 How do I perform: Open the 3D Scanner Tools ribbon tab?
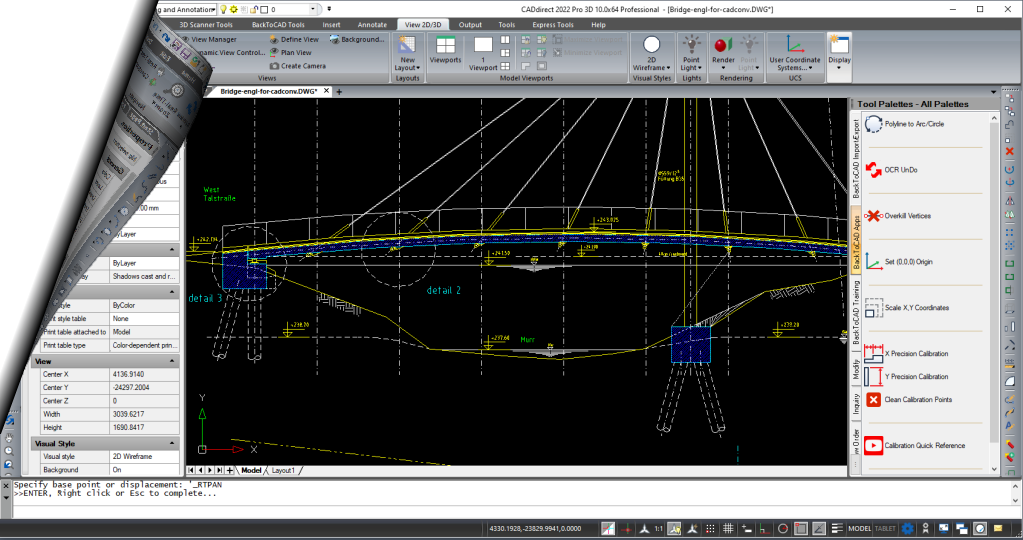(x=206, y=25)
